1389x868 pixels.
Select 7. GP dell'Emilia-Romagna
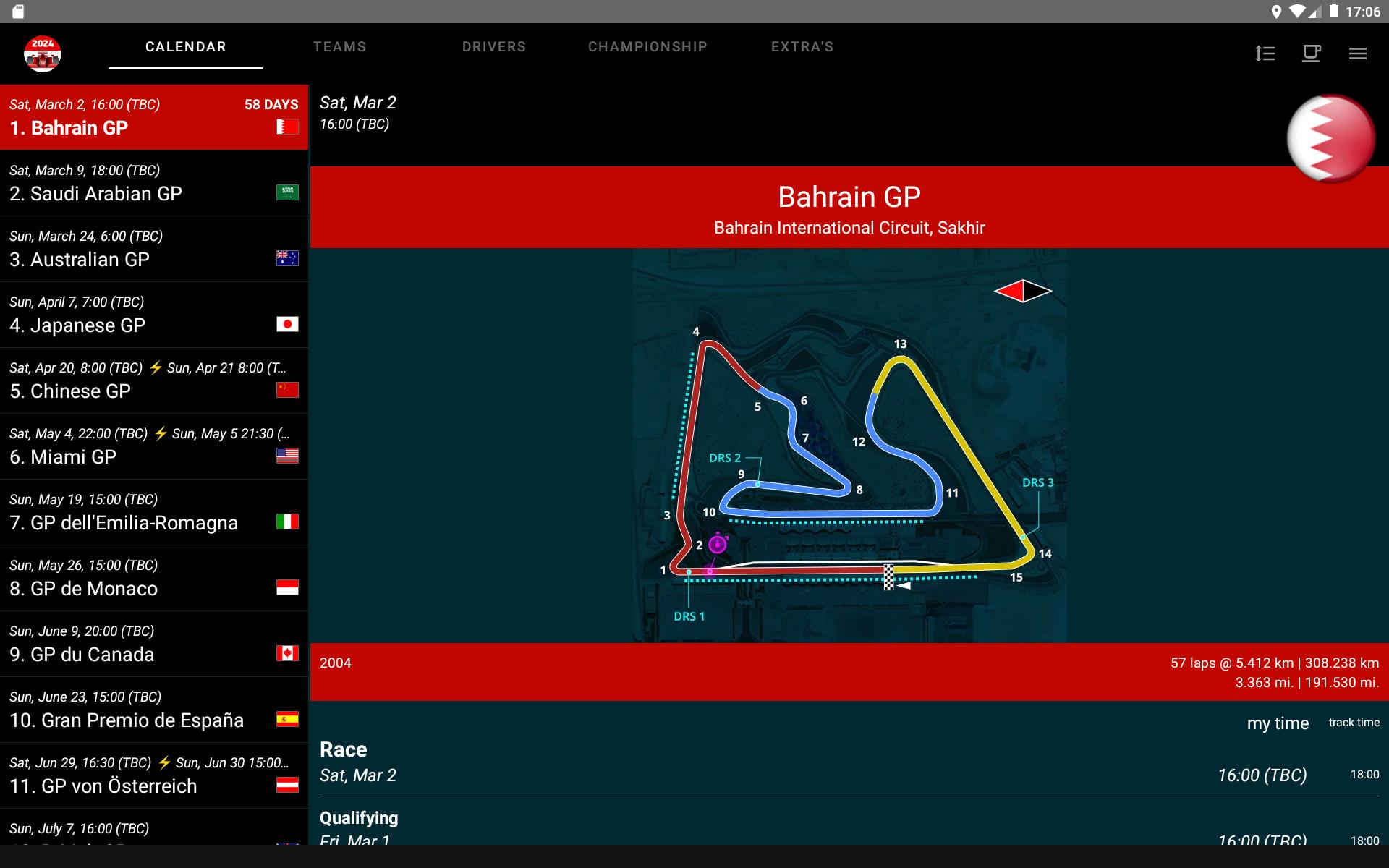tap(154, 512)
